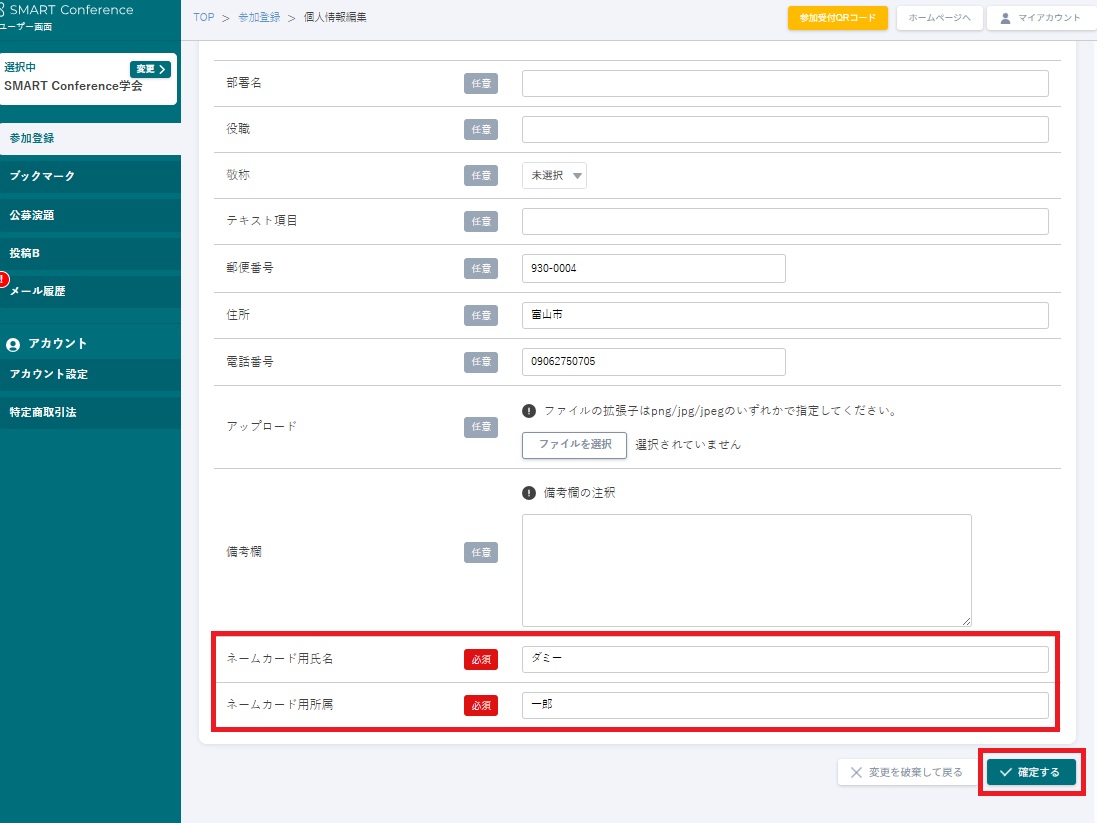Click 変更を破棄して戻る button
This screenshot has height=823, width=1097.
(907, 772)
